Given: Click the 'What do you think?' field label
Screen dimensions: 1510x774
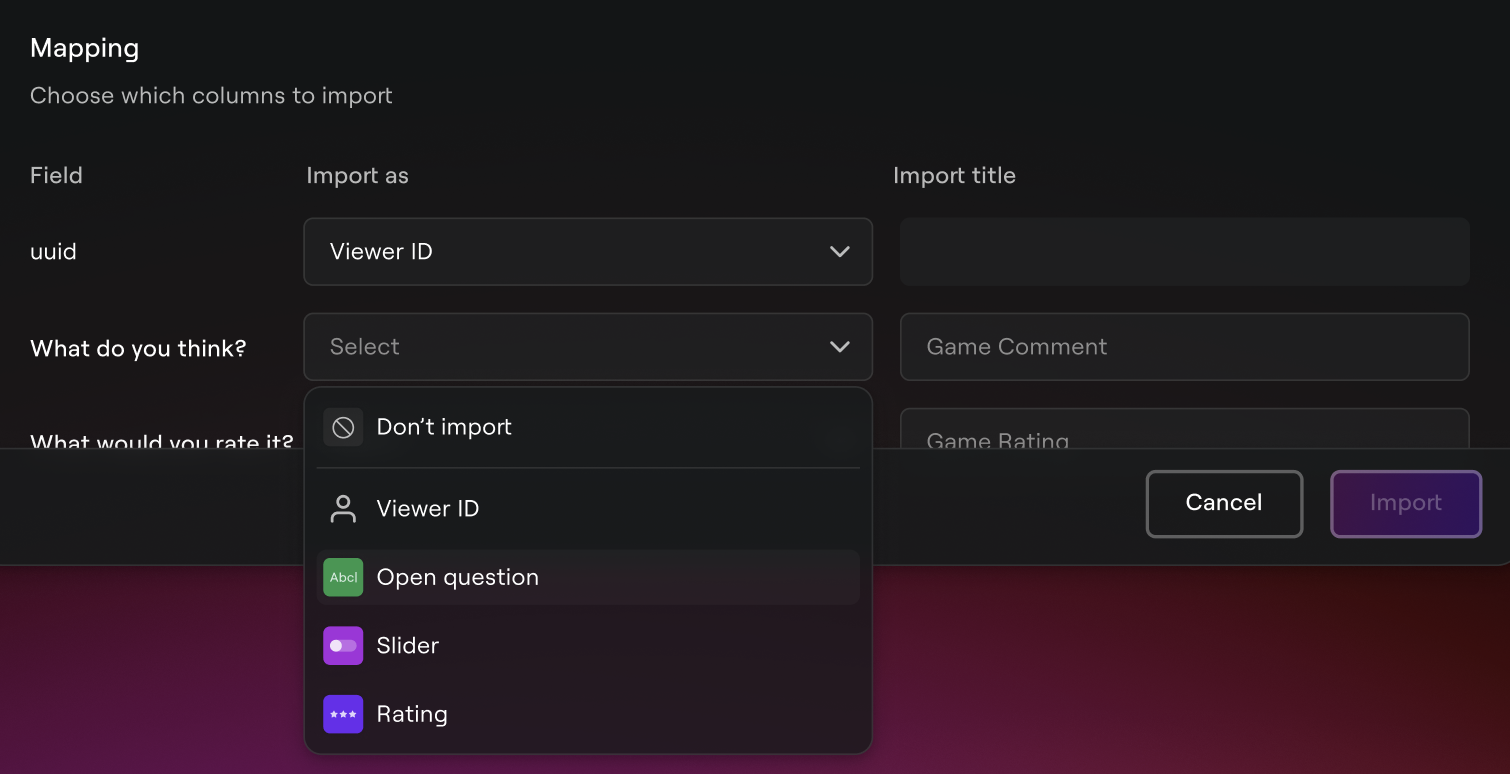Looking at the screenshot, I should coord(138,349).
